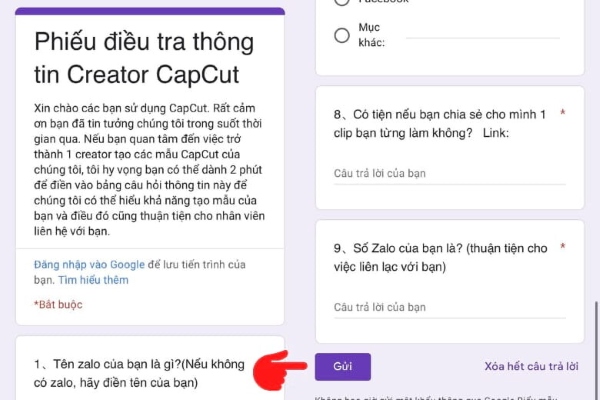This screenshot has height=400, width=600.
Task: Click the question 8 clip sharing prompt text
Action: tap(440, 124)
